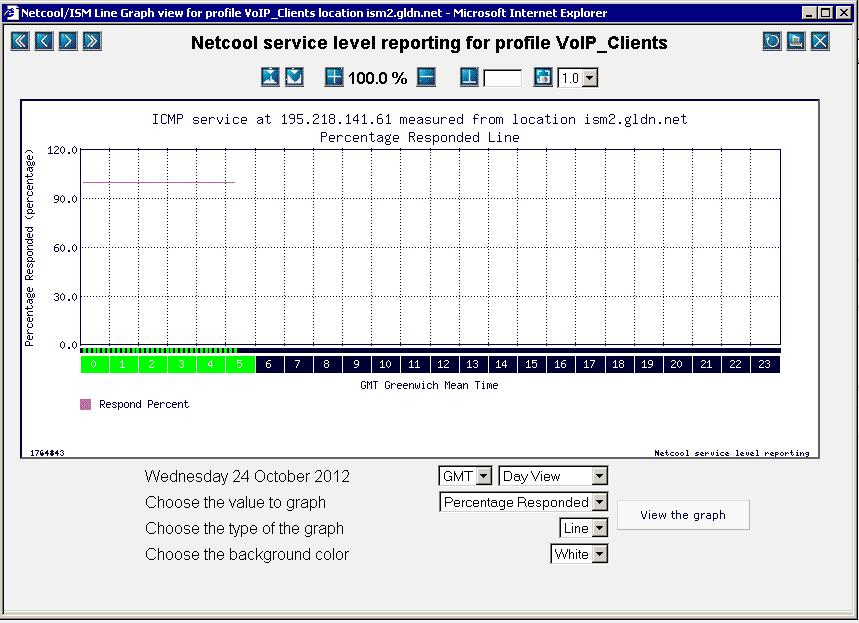Open the 1.0 scale dropdown
The height and width of the screenshot is (623, 859).
[x=577, y=78]
